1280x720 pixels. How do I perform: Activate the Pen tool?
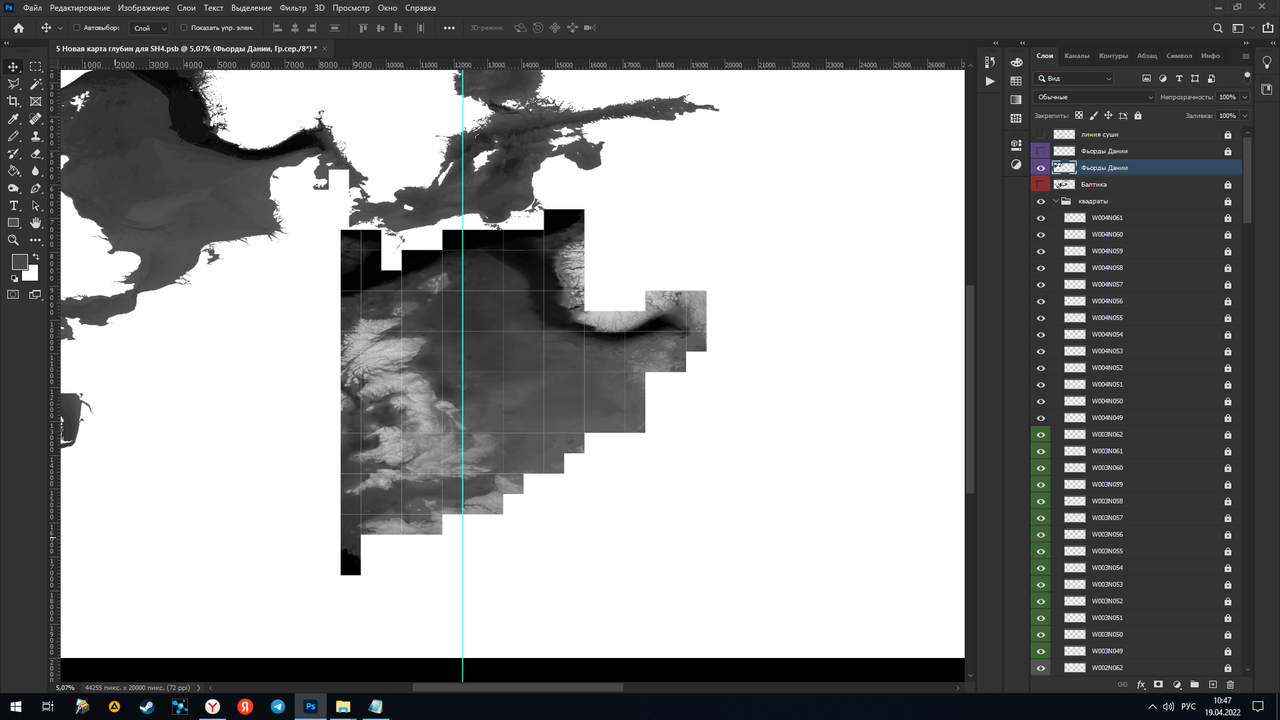click(x=36, y=188)
